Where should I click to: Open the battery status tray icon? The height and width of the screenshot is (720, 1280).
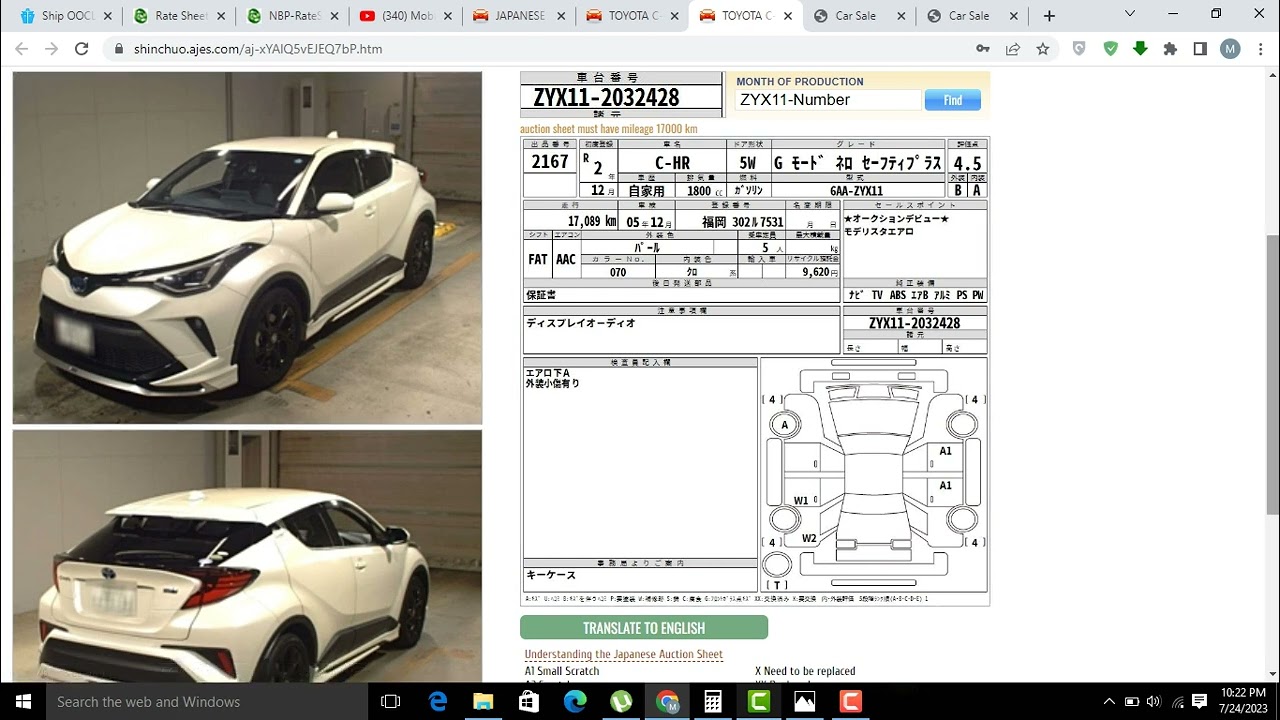[x=1131, y=702]
